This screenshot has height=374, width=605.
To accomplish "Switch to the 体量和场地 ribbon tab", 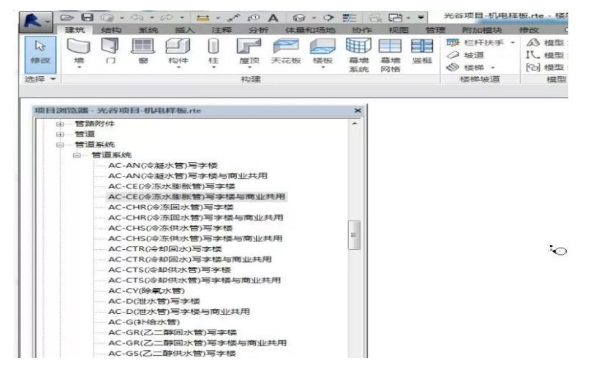I will pyautogui.click(x=310, y=30).
